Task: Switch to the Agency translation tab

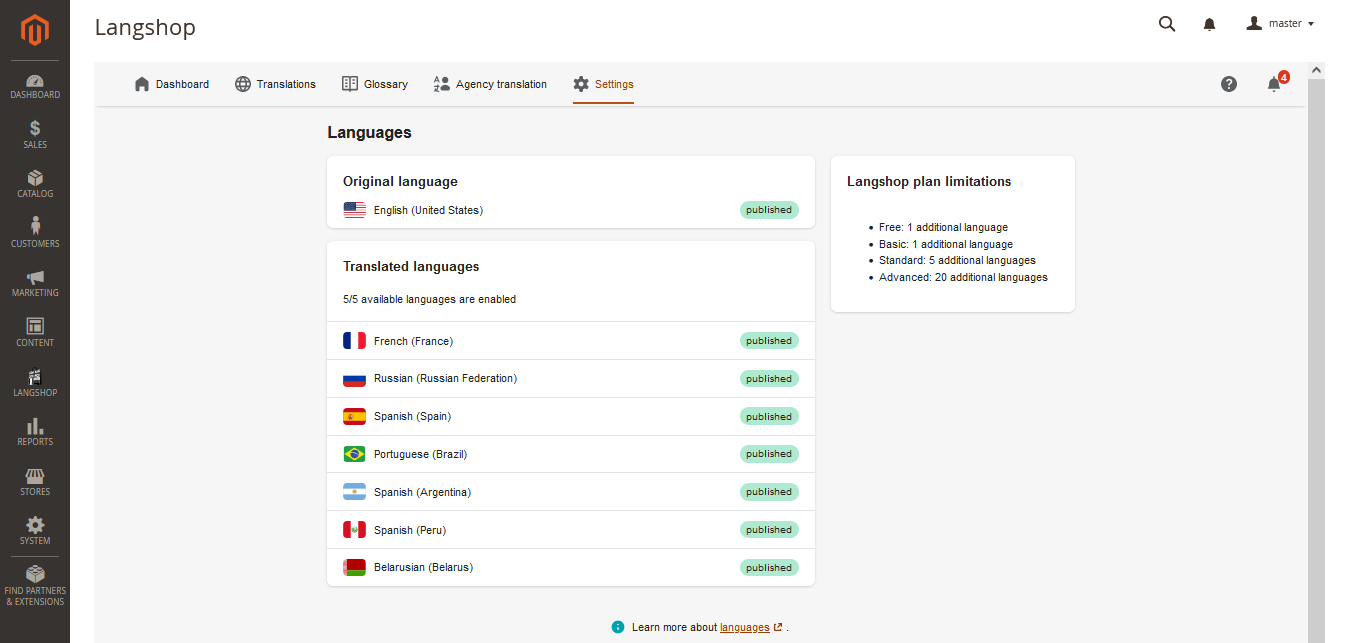Action: click(490, 84)
